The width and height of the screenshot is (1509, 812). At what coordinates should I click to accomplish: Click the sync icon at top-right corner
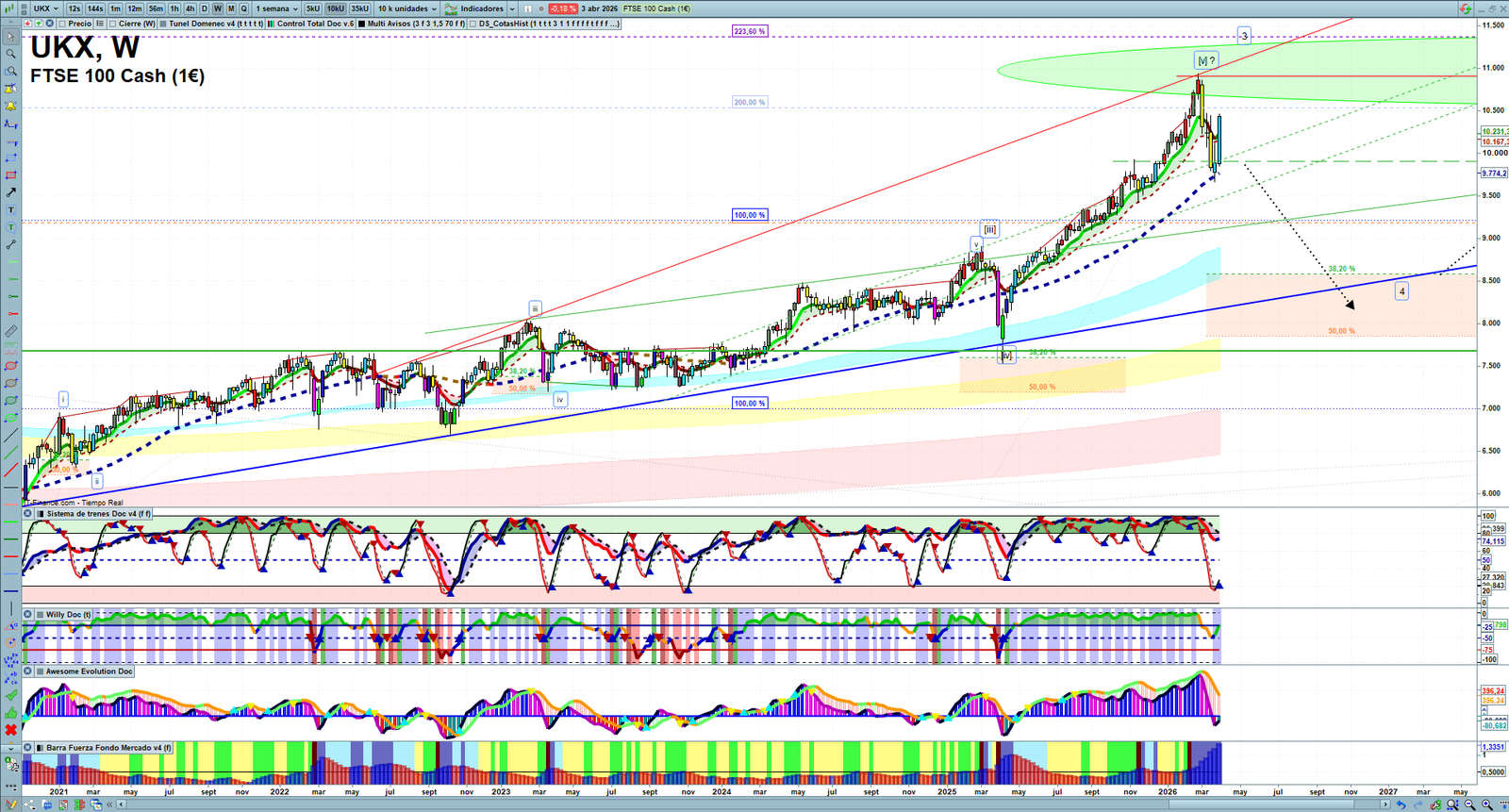coord(1466,8)
